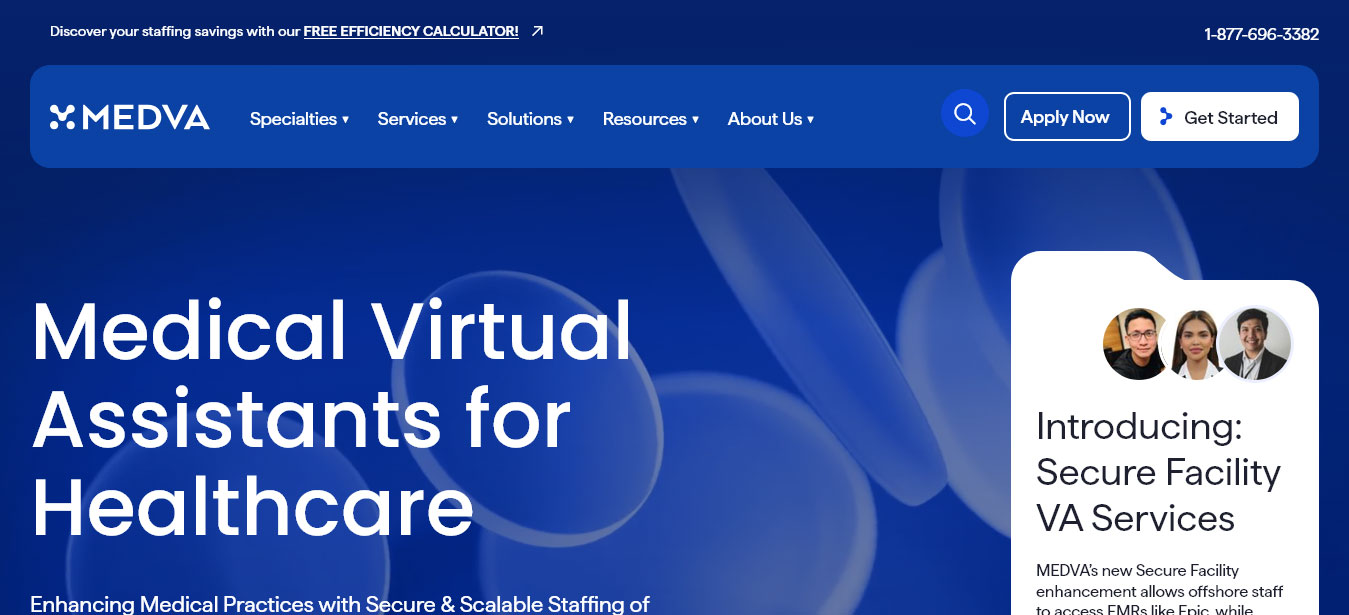This screenshot has width=1349, height=615.
Task: Expand the Services menu
Action: (418, 119)
